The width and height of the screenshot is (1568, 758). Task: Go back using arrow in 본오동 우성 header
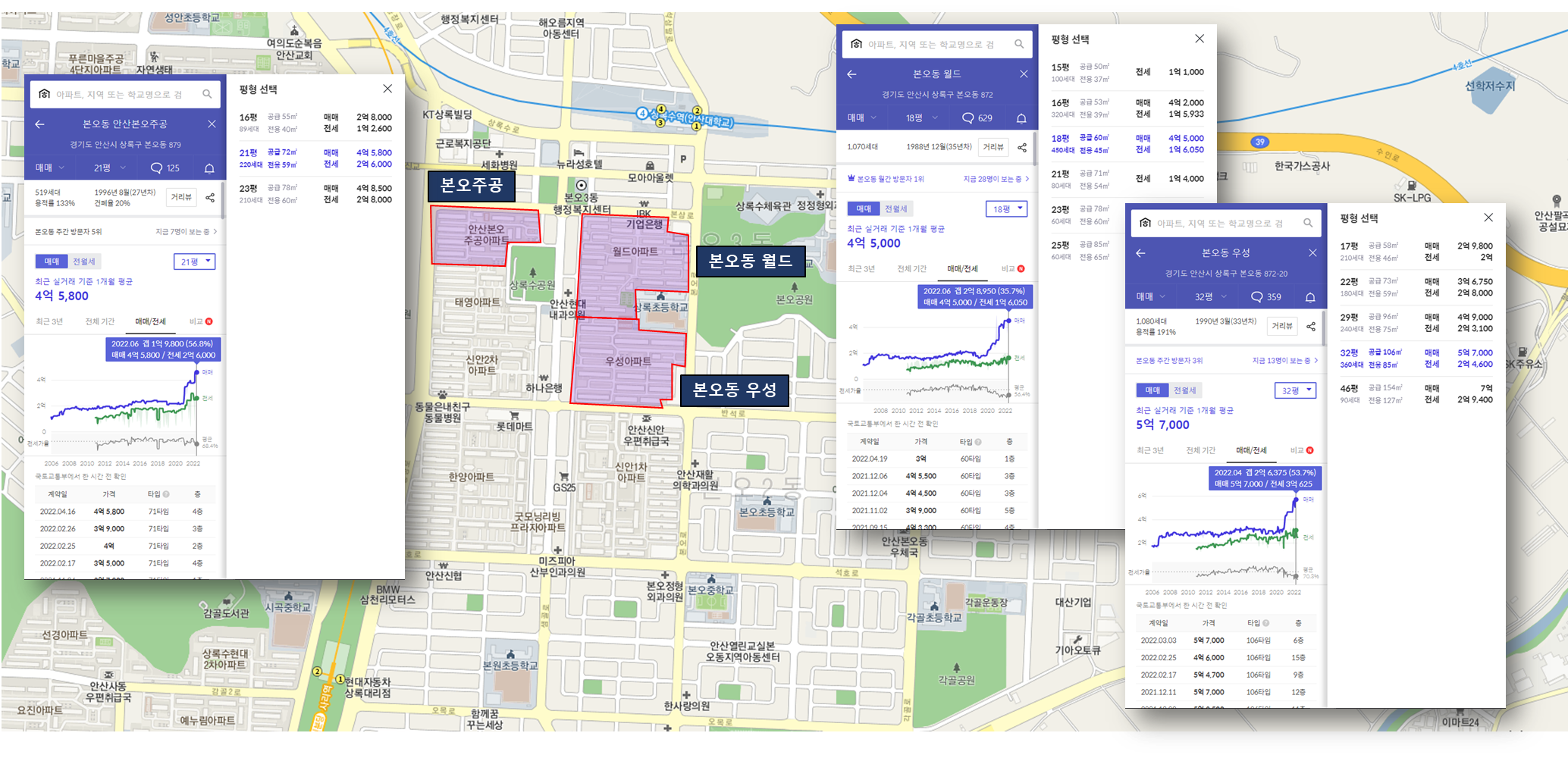click(1140, 252)
